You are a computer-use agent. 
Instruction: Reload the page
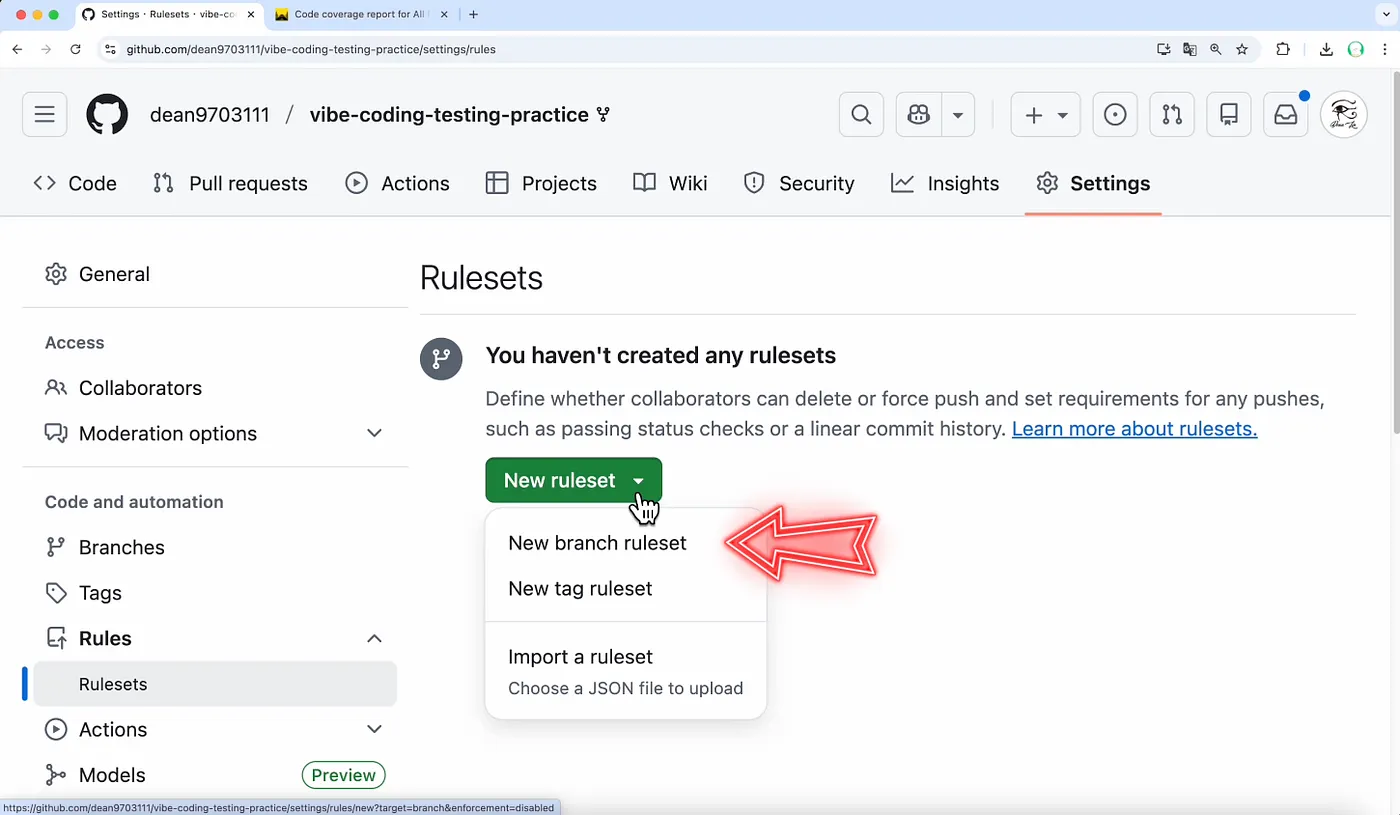click(75, 49)
